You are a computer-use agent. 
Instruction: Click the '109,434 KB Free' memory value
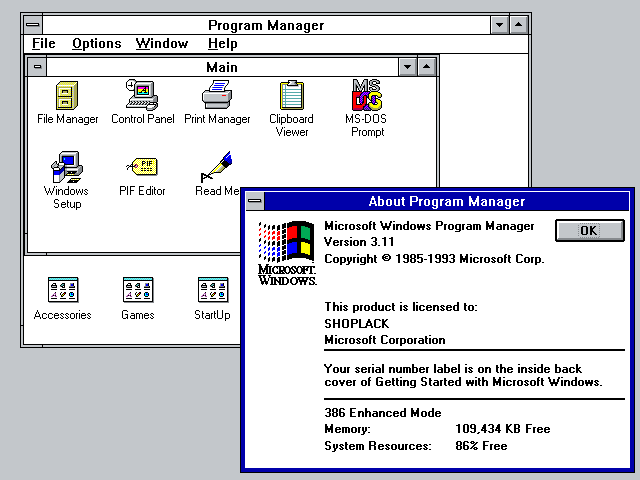click(503, 429)
